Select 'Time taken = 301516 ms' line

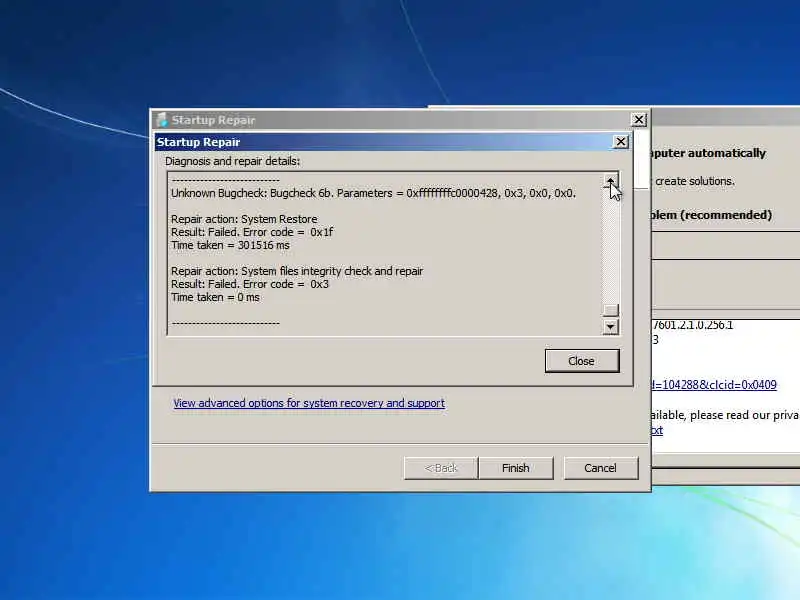230,245
